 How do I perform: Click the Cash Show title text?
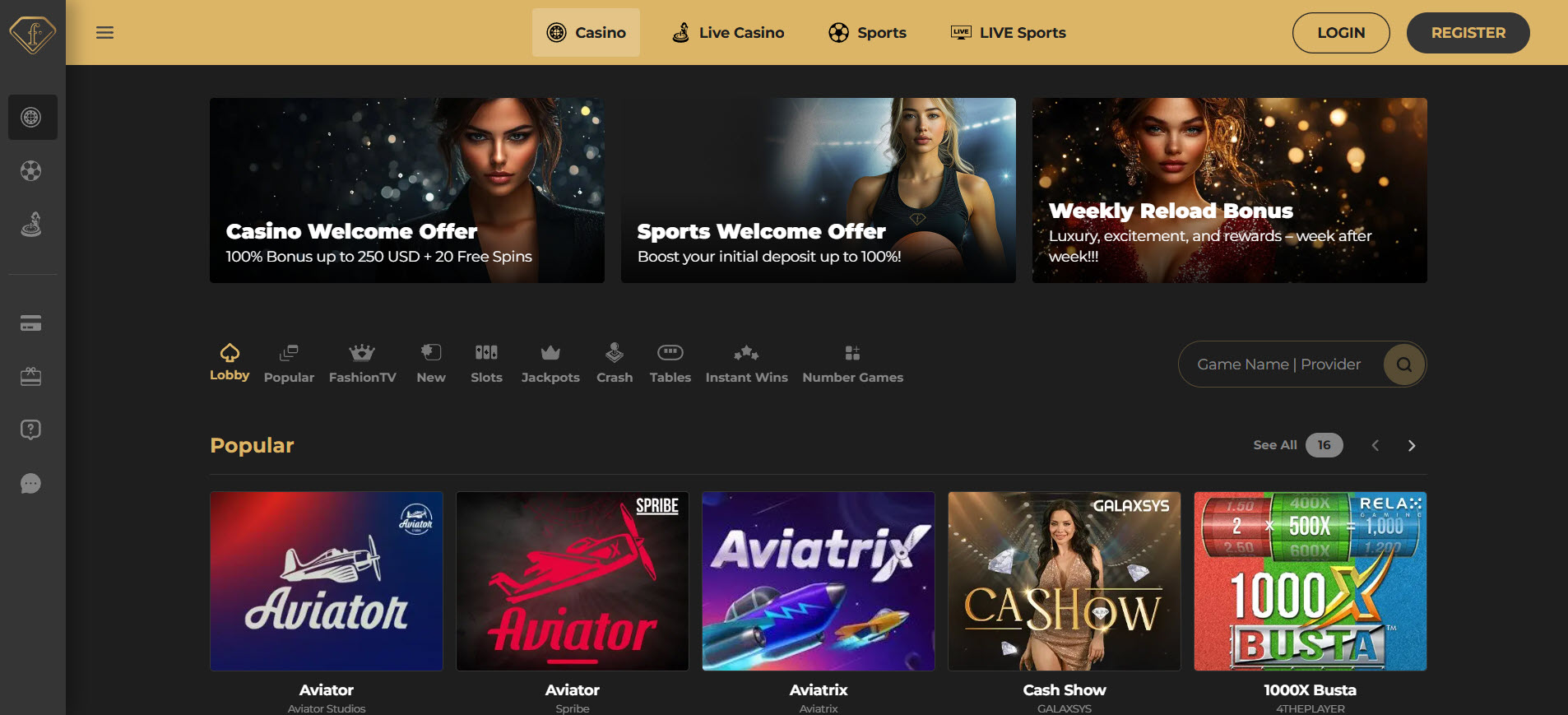tap(1065, 690)
